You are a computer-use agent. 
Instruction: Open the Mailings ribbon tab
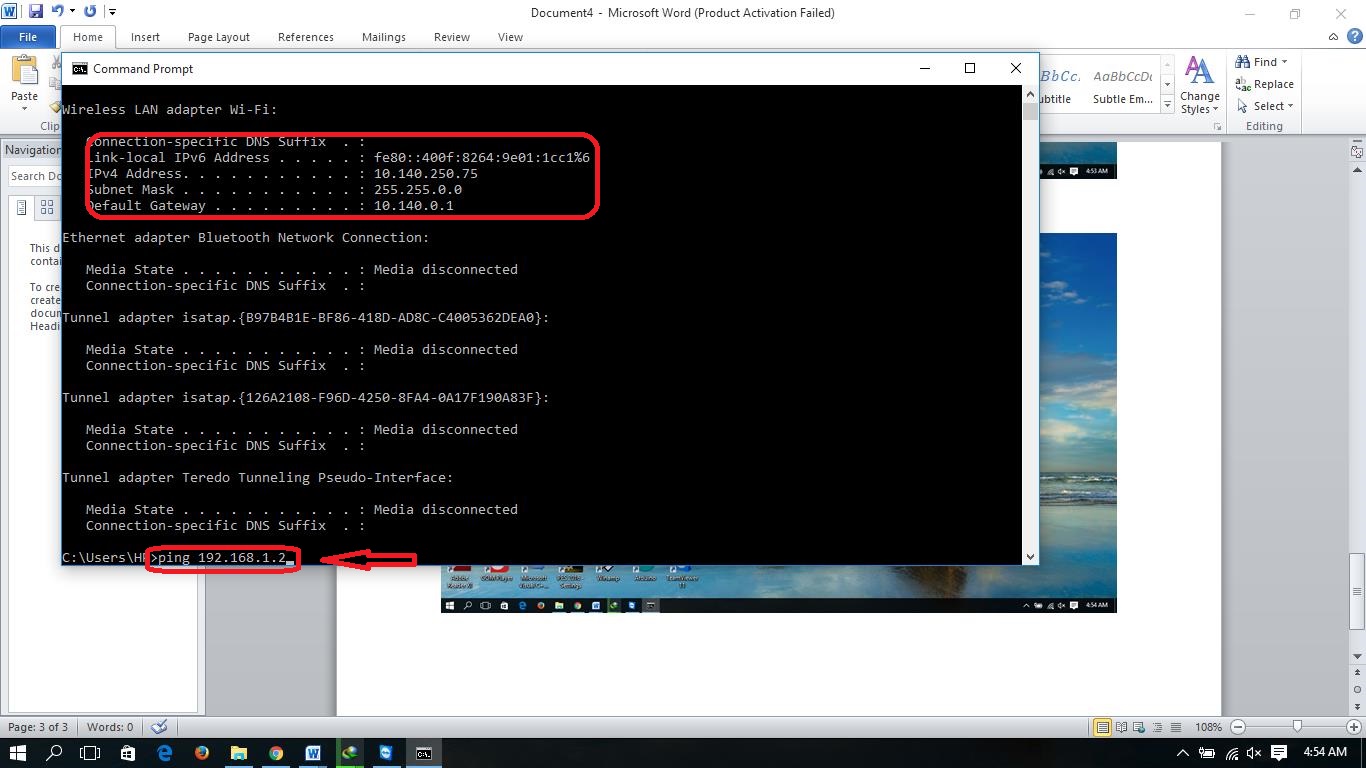[x=384, y=37]
